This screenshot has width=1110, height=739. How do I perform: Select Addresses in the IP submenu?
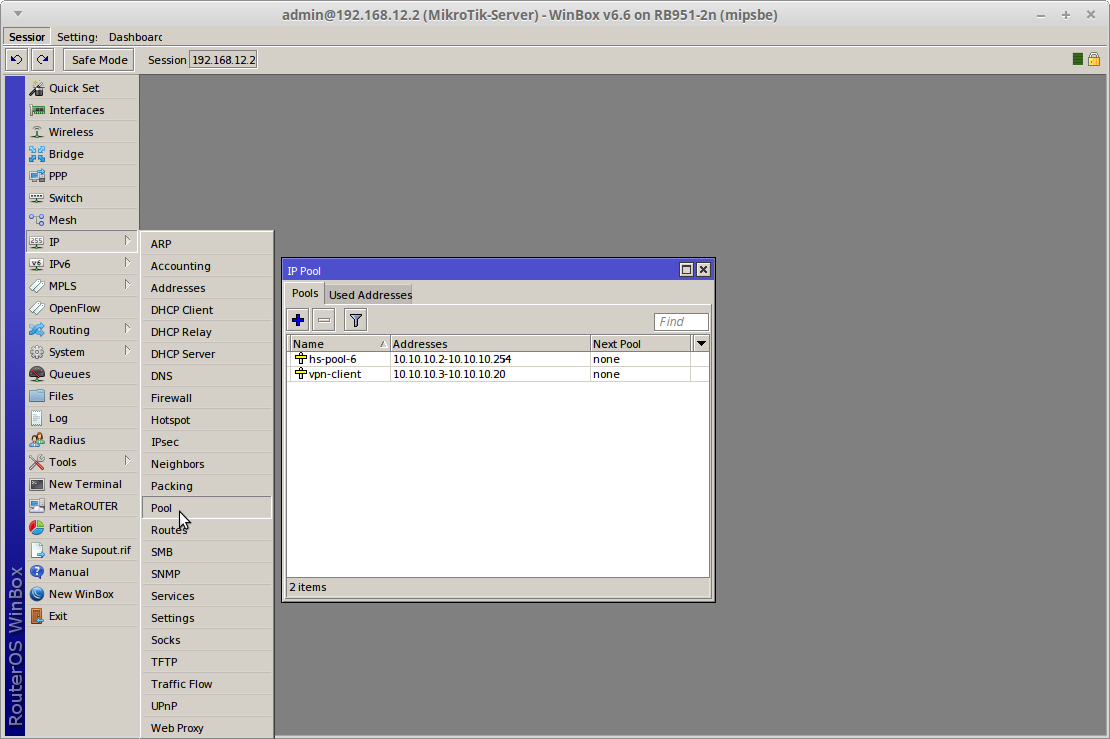click(x=207, y=287)
